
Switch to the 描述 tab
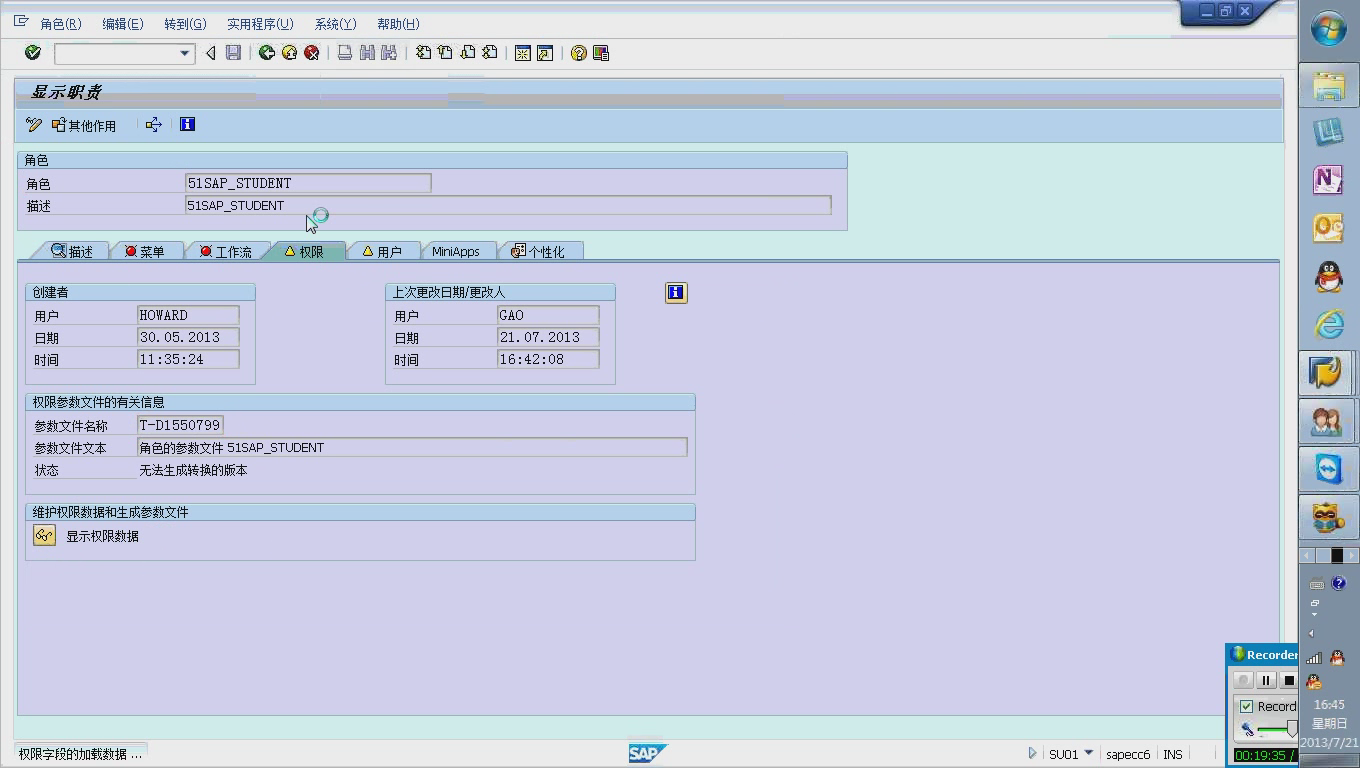(x=72, y=252)
